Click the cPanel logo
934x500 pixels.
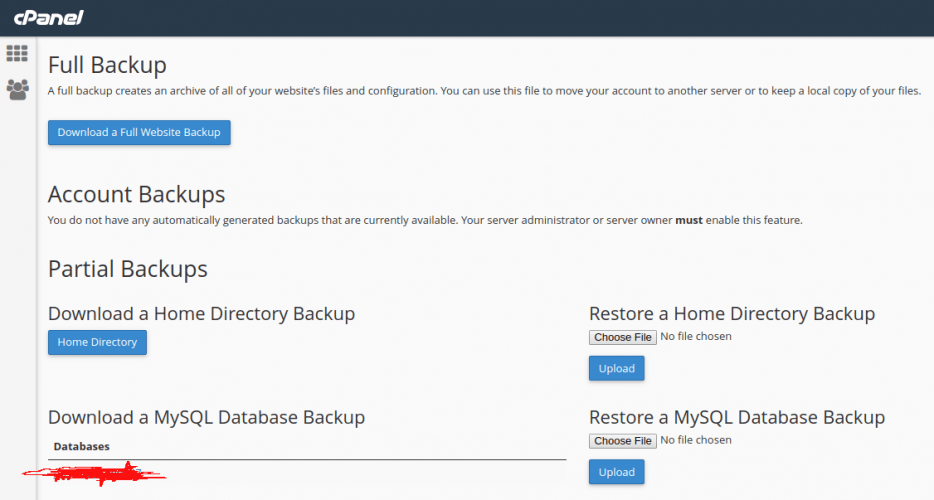[48, 18]
